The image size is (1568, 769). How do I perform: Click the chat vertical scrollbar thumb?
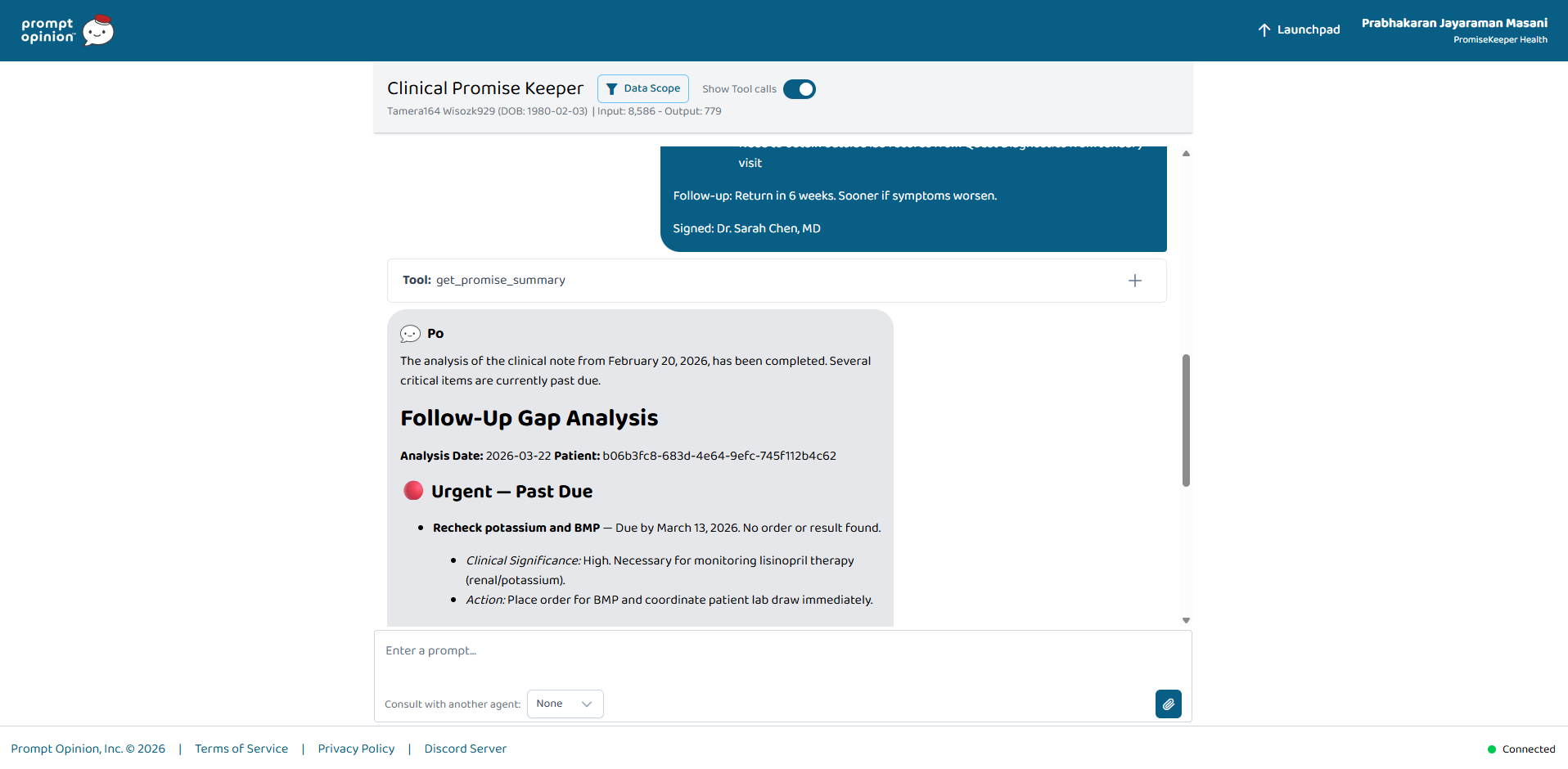click(x=1186, y=420)
